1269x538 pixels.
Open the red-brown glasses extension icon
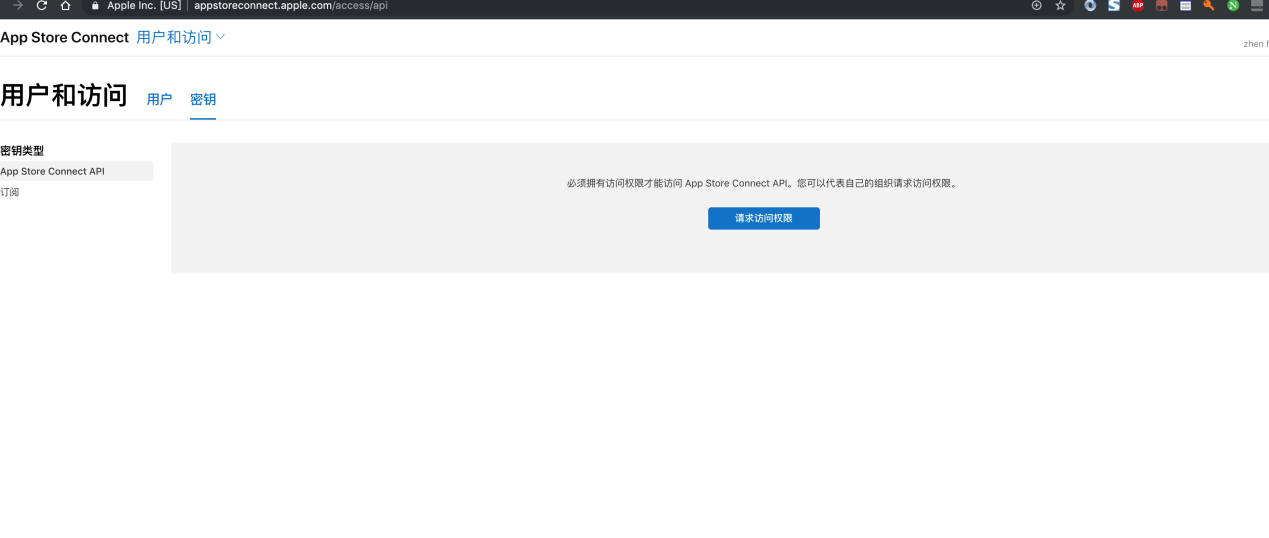[x=1161, y=6]
